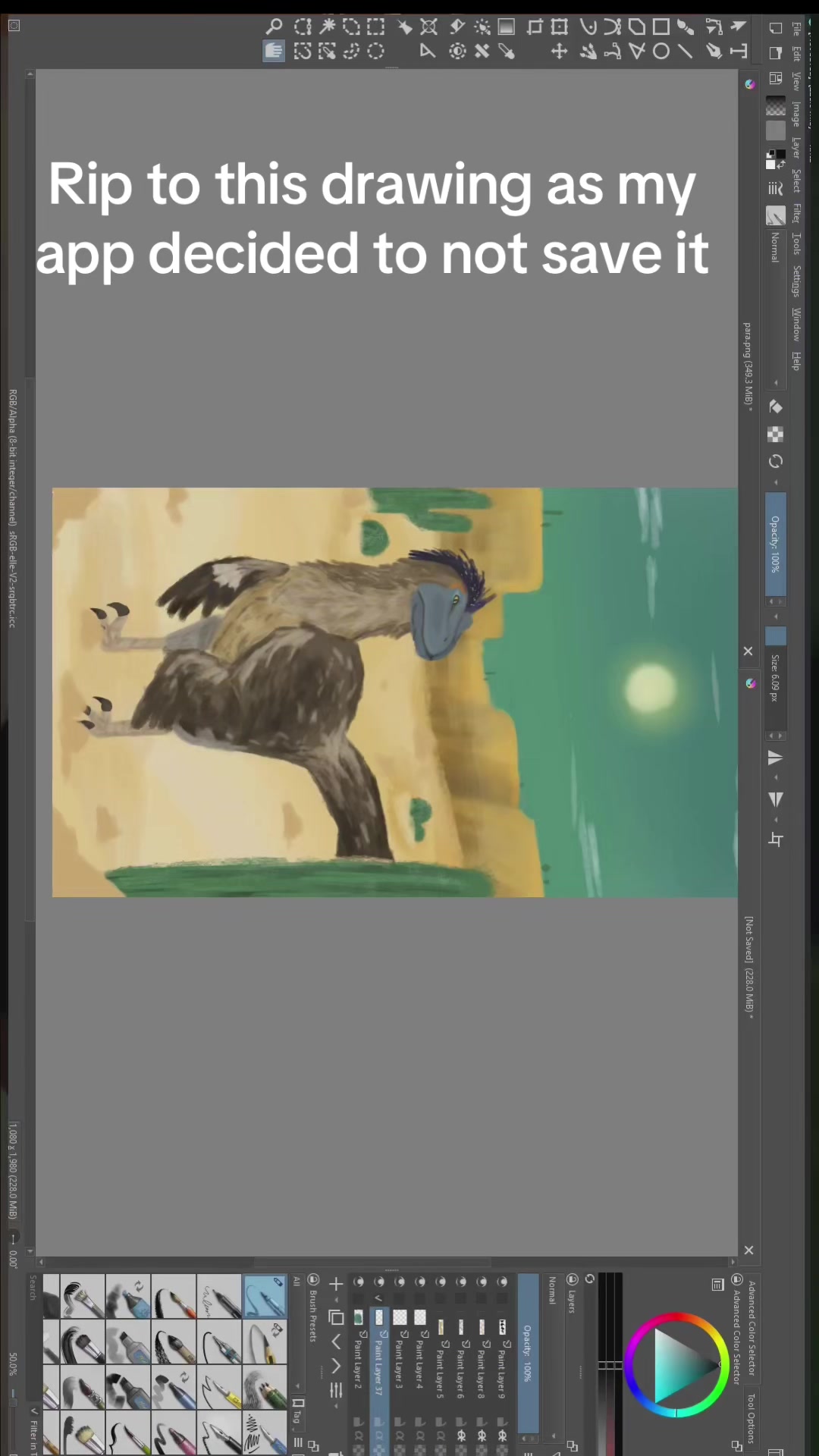819x1456 pixels.
Task: Hide Paint Layer 5 with its eye icon
Action: coord(441,1282)
